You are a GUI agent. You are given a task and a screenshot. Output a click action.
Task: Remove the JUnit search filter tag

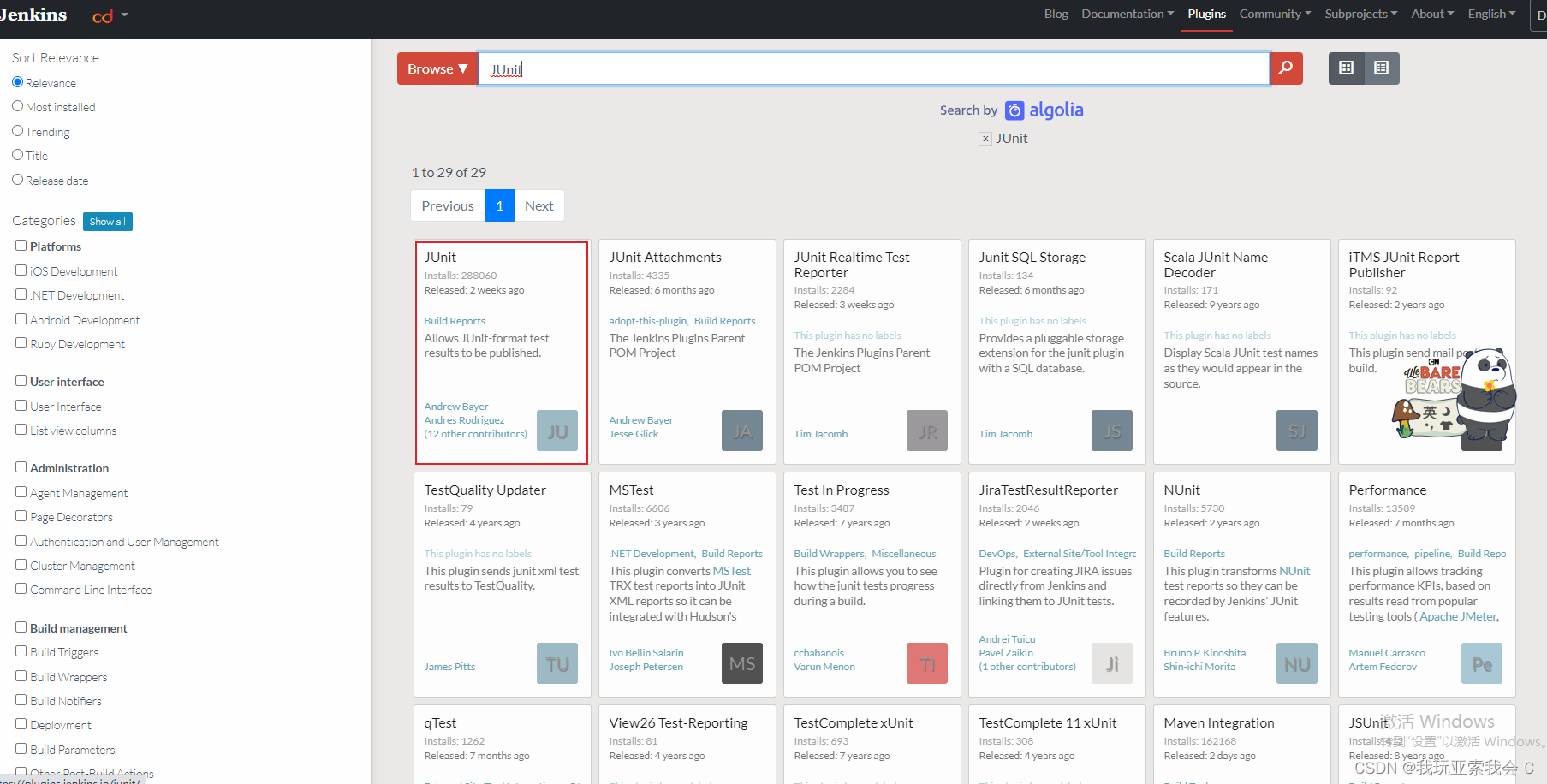tap(985, 139)
